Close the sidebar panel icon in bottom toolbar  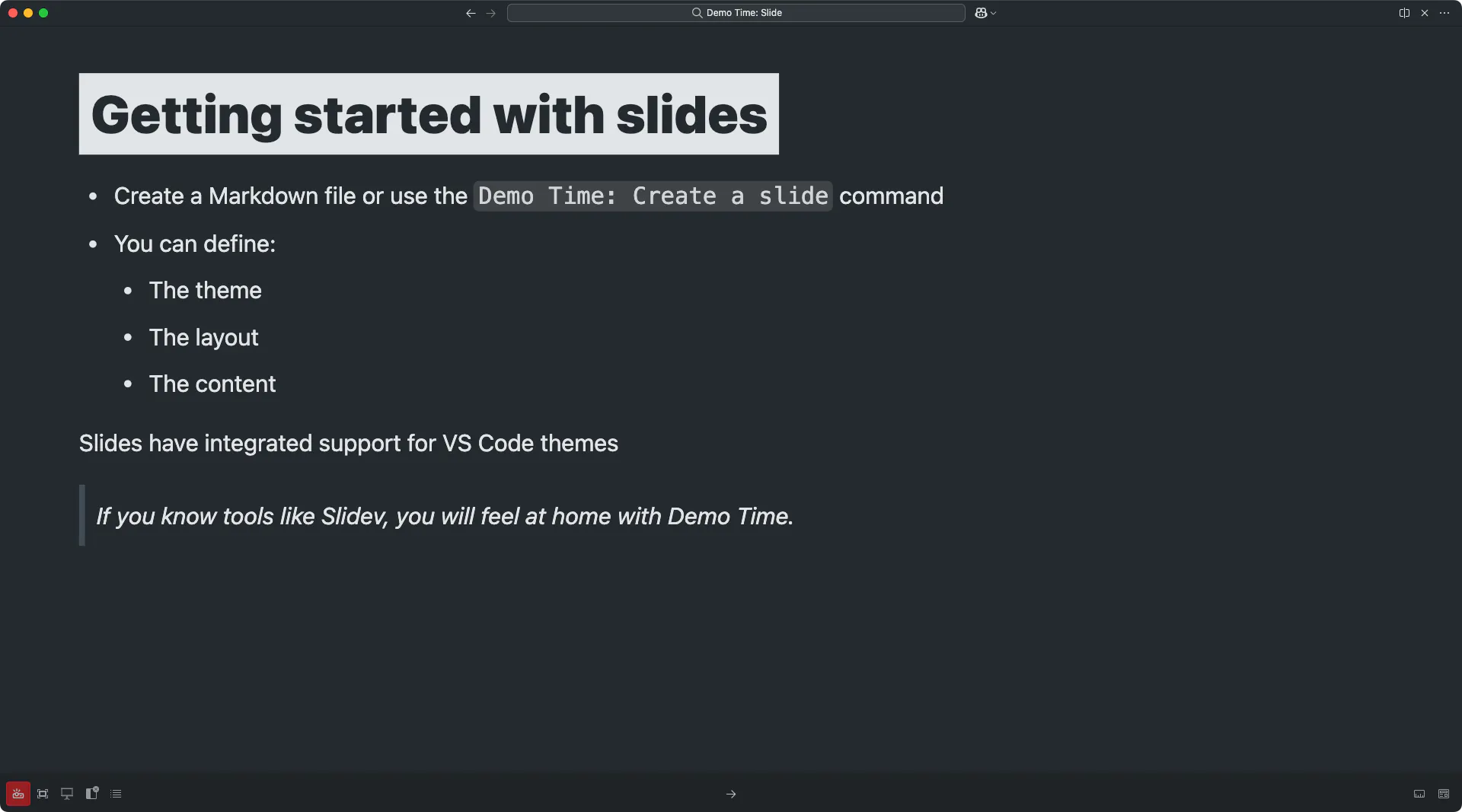tap(92, 793)
